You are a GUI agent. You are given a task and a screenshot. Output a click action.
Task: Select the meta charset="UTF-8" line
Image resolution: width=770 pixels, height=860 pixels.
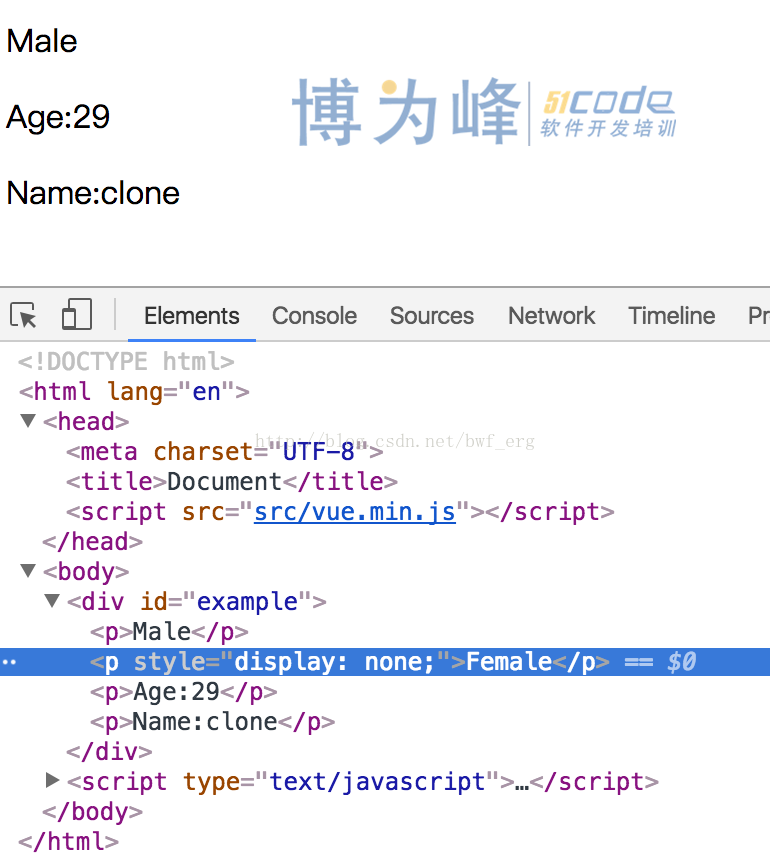point(225,452)
